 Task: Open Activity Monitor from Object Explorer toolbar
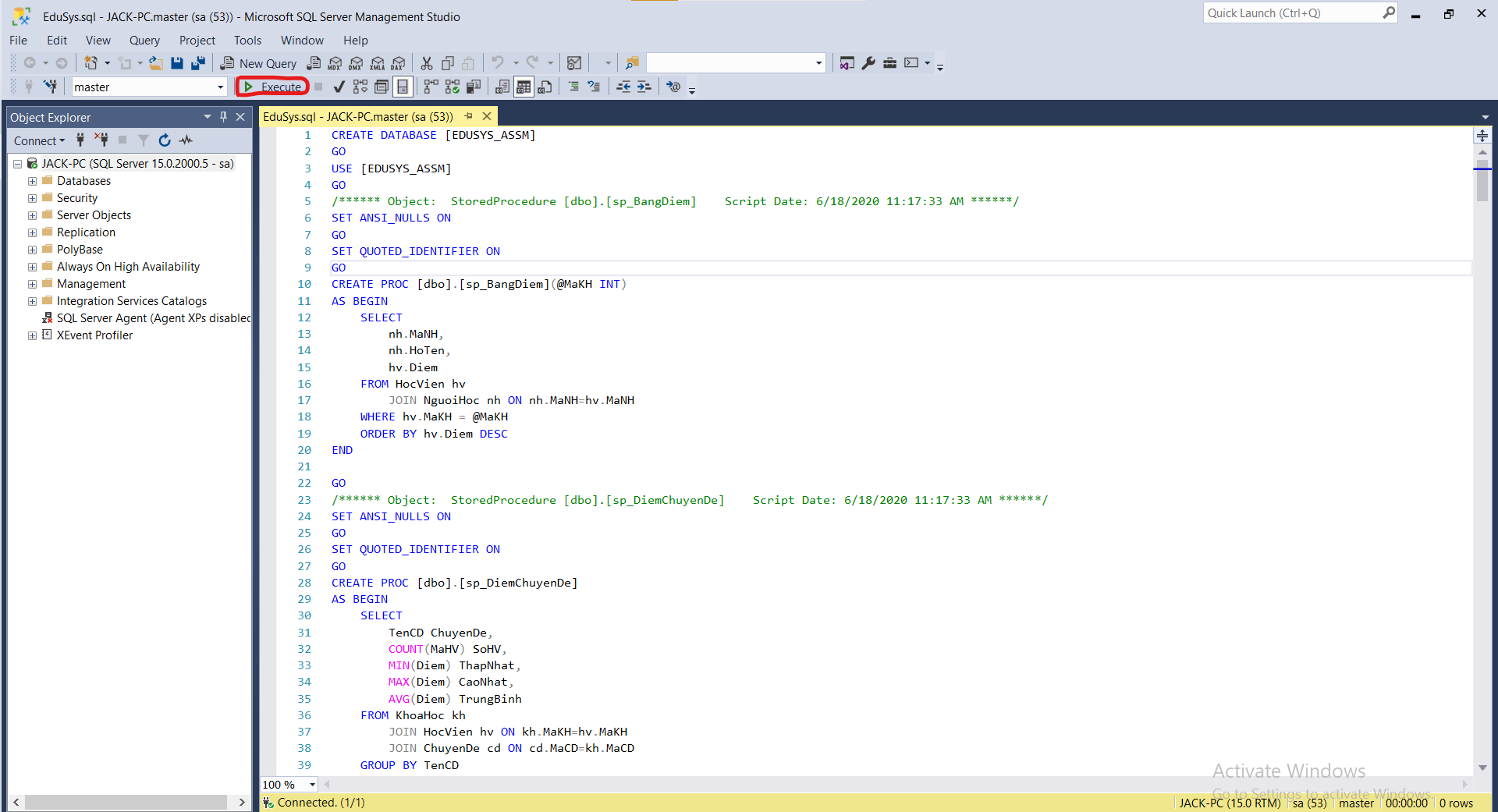(x=186, y=140)
